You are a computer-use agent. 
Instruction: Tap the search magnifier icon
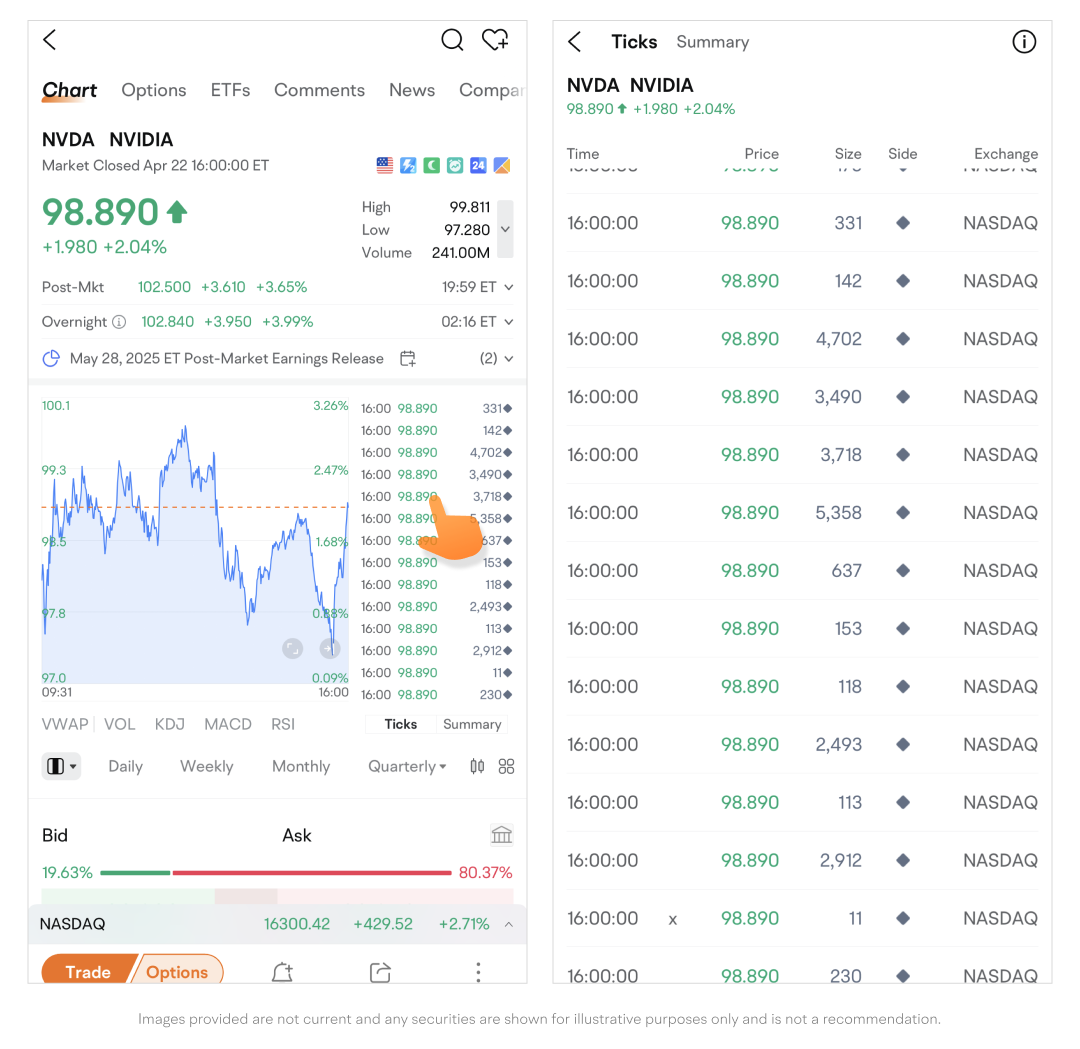click(452, 40)
